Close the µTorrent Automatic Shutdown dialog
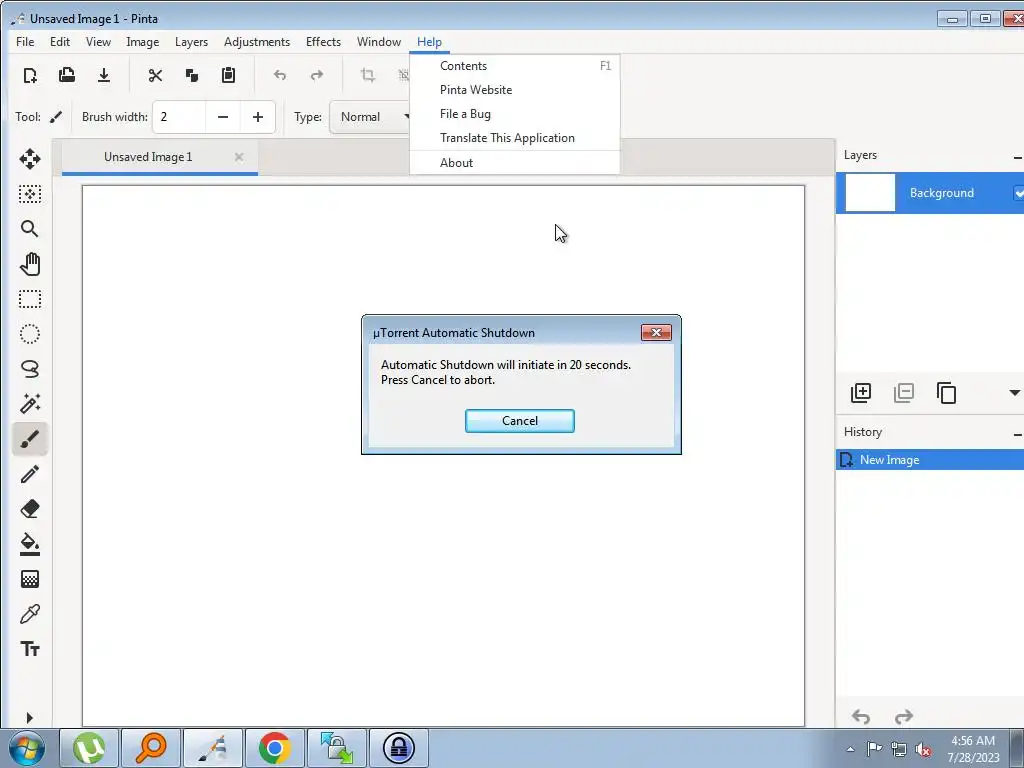1024x768 pixels. point(656,332)
